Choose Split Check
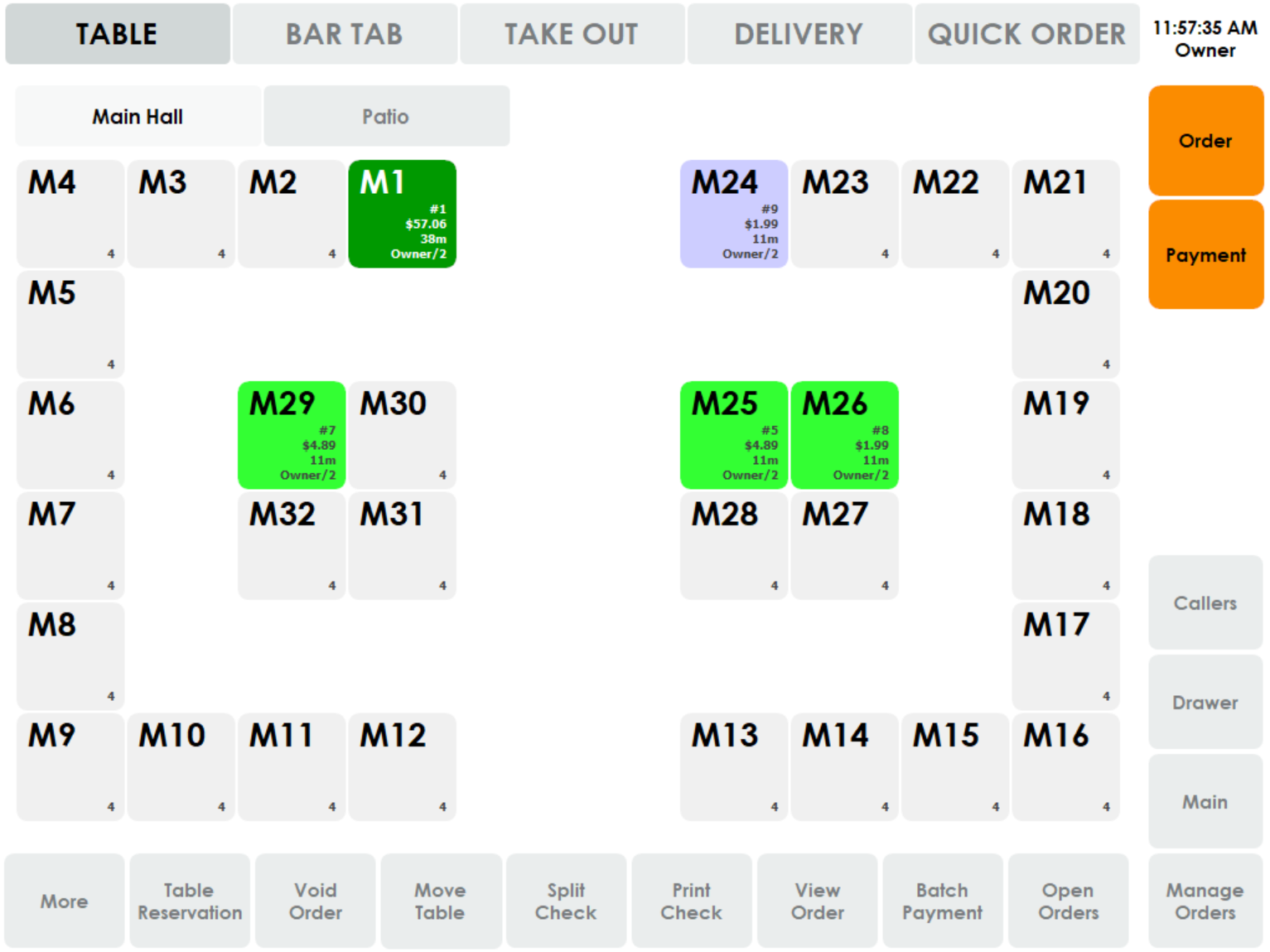Image resolution: width=1270 pixels, height=952 pixels. coord(567,901)
